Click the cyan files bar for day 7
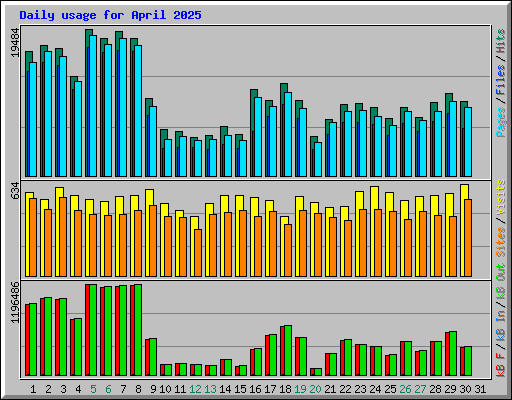512x400 pixels. [x=123, y=107]
